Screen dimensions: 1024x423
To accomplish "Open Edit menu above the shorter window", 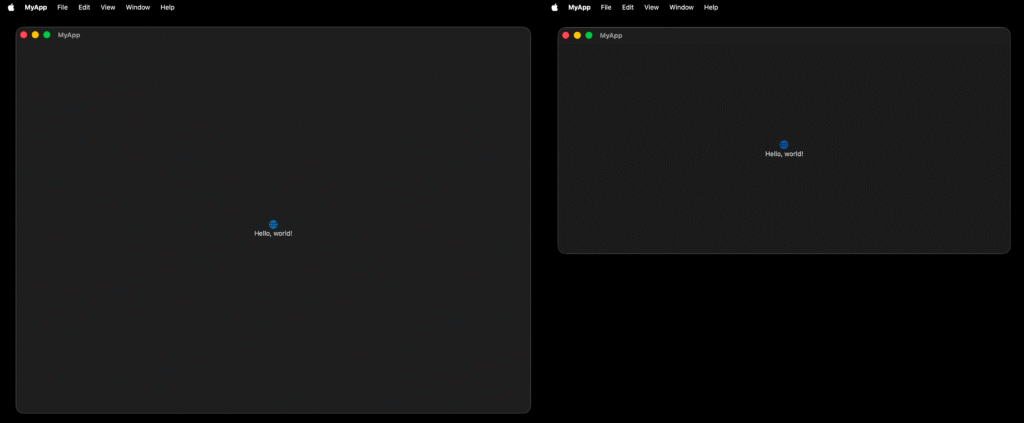I will (x=628, y=7).
